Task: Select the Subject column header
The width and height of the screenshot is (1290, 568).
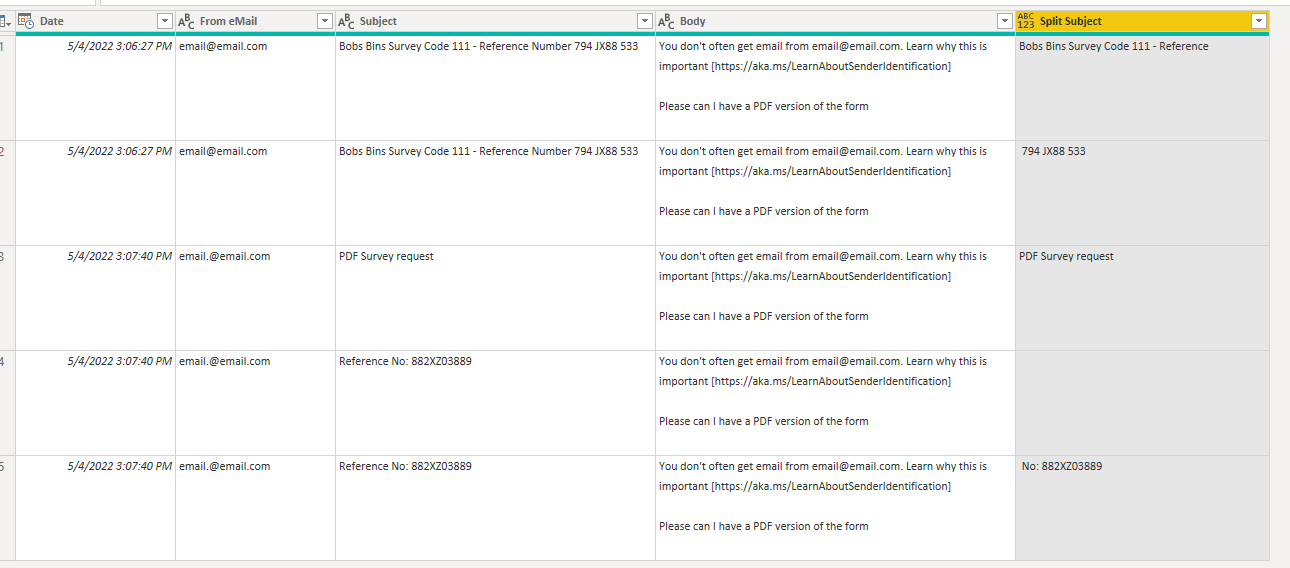Action: [x=495, y=21]
